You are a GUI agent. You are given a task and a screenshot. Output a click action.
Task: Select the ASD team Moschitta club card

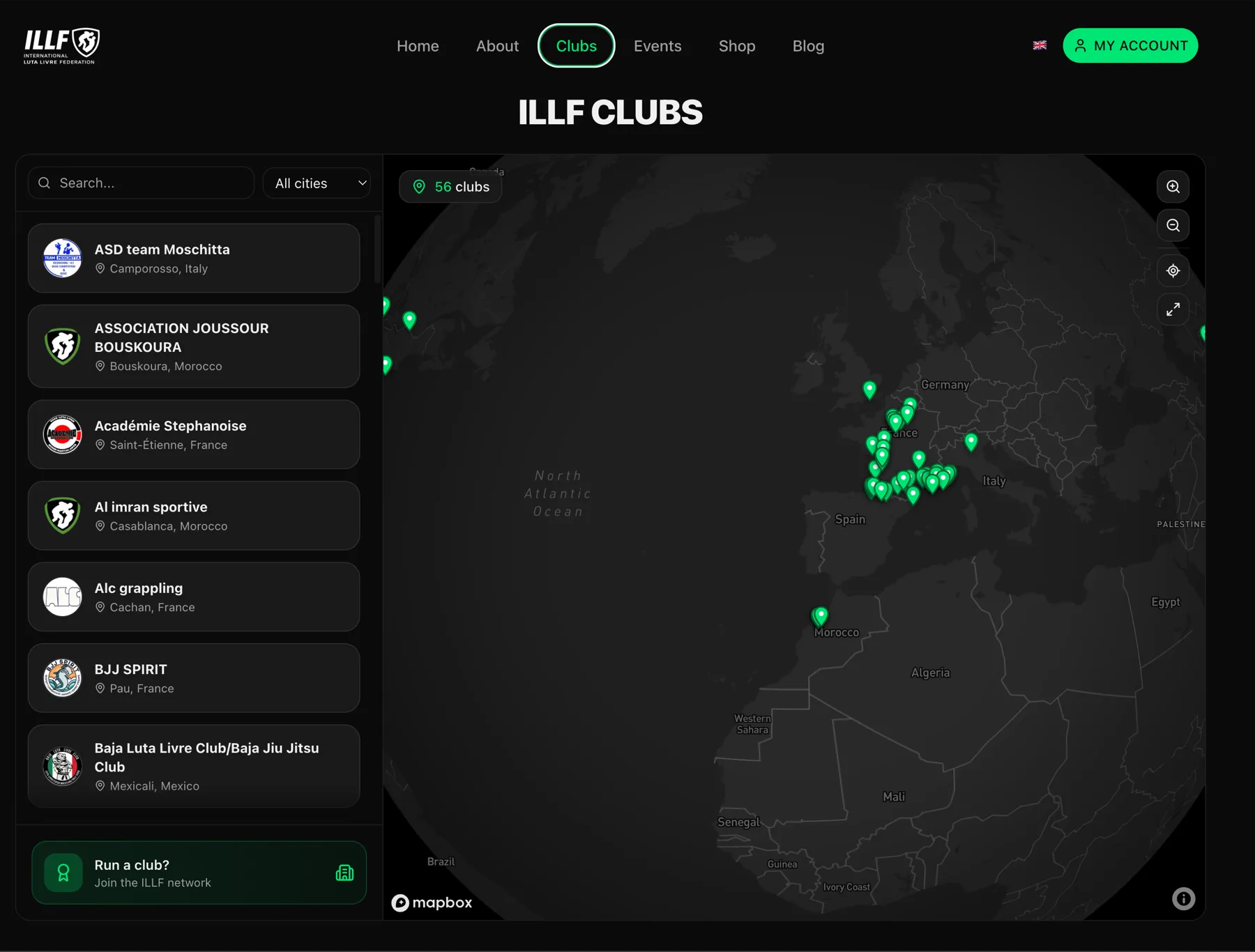pos(194,258)
